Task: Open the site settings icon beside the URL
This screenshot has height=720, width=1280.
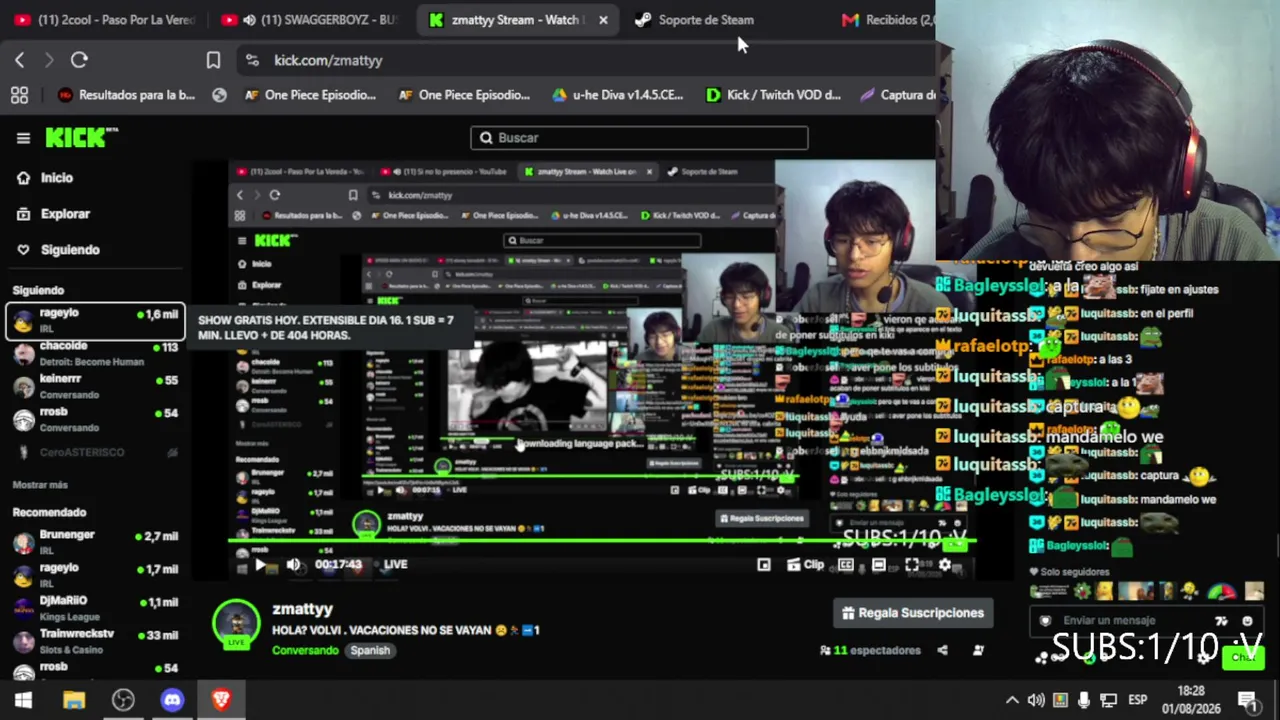Action: pyautogui.click(x=251, y=60)
